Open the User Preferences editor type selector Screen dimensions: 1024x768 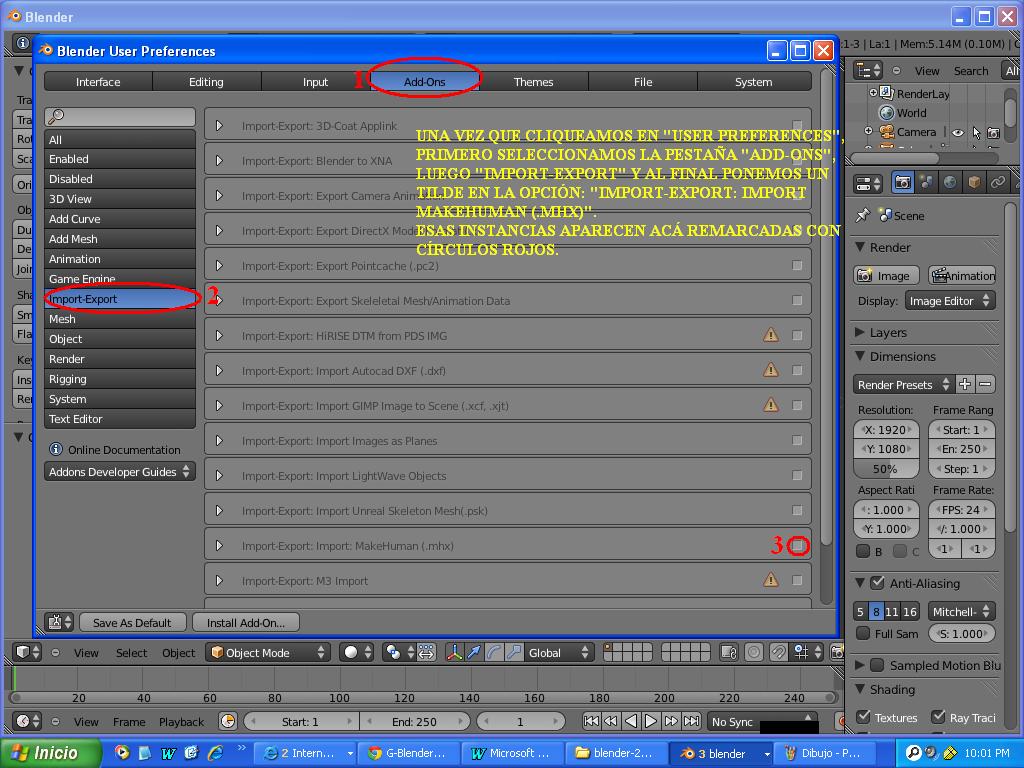pyautogui.click(x=59, y=622)
